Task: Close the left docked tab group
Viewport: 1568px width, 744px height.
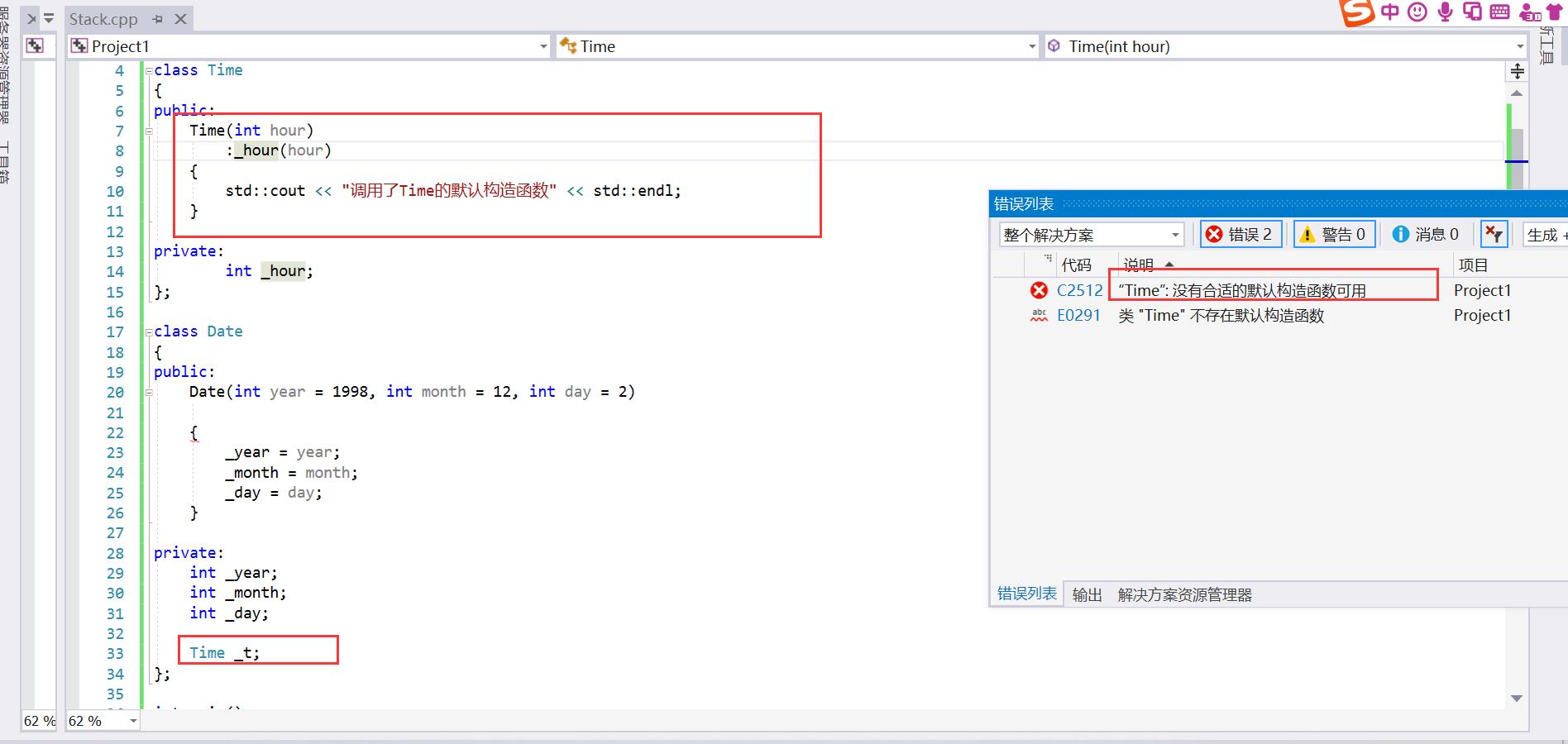Action: (31, 19)
